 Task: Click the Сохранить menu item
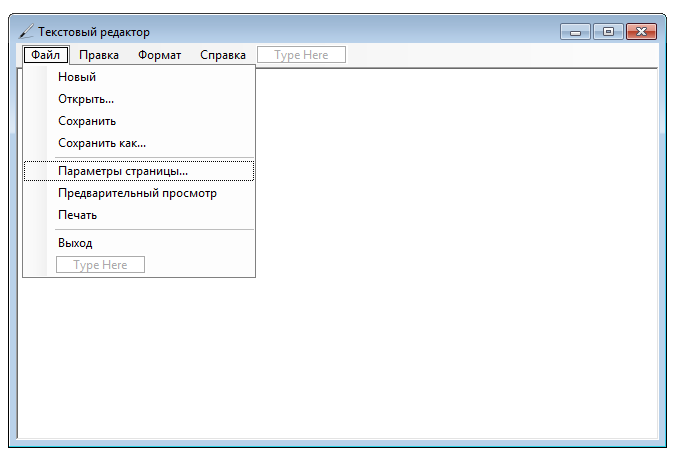[139, 121]
